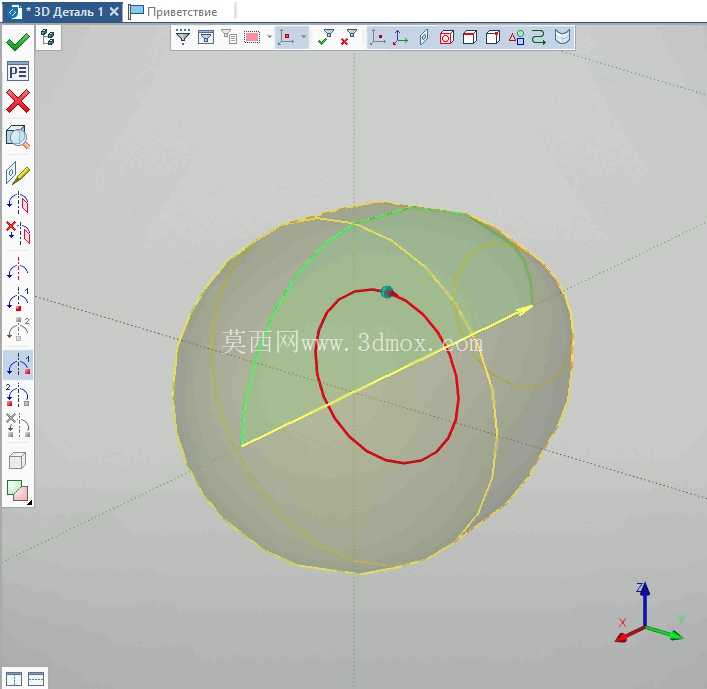
Task: Click the draw profile sketch pencil icon
Action: [18, 173]
